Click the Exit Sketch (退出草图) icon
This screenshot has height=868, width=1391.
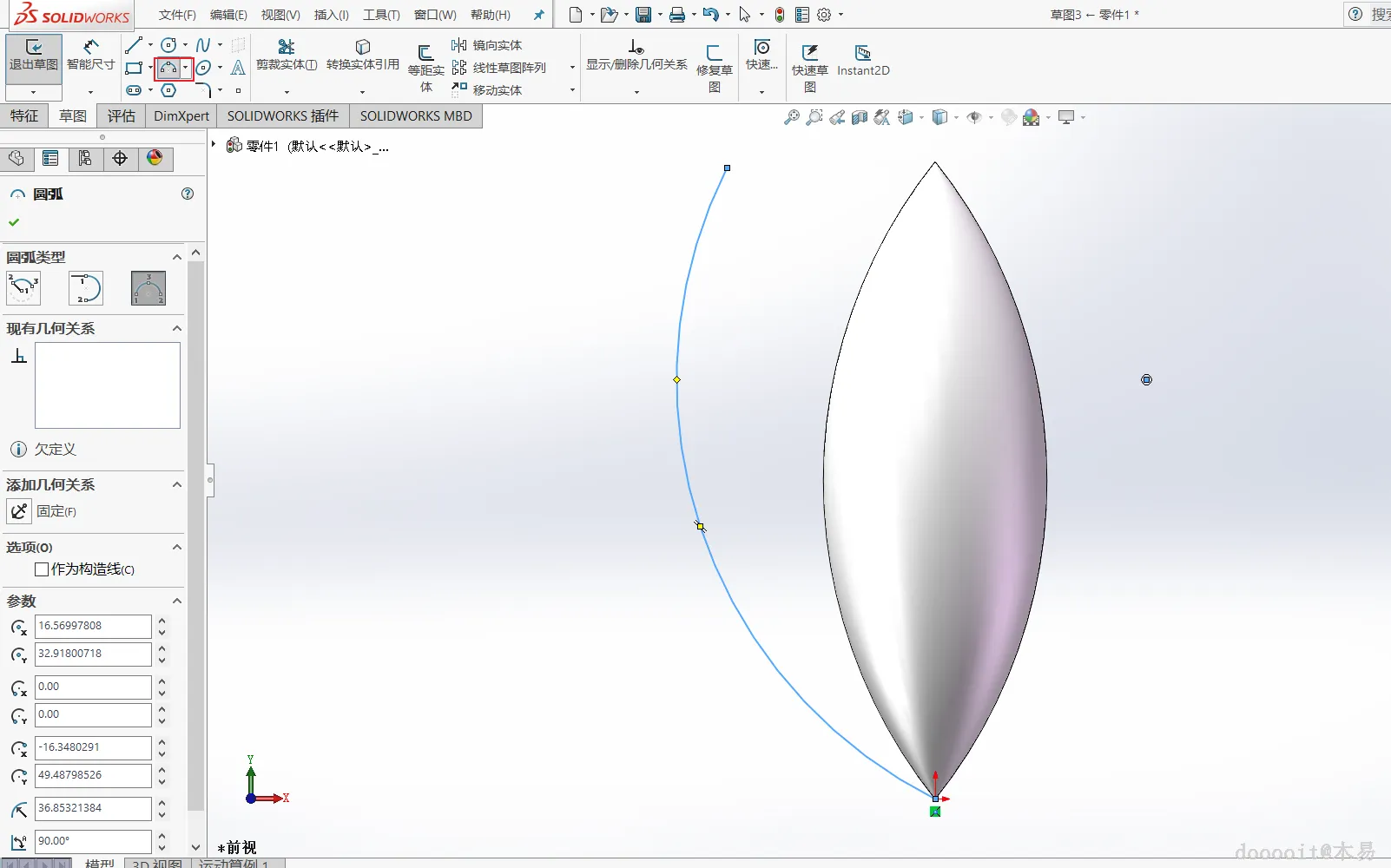(34, 49)
